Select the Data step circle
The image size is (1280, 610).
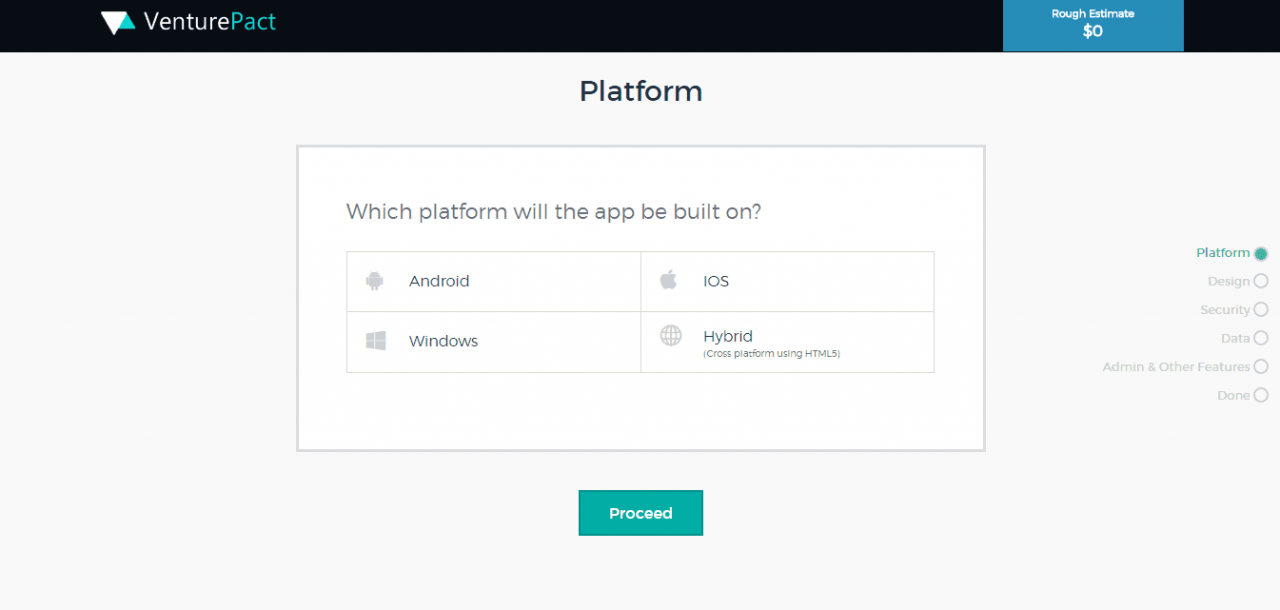click(x=1261, y=339)
